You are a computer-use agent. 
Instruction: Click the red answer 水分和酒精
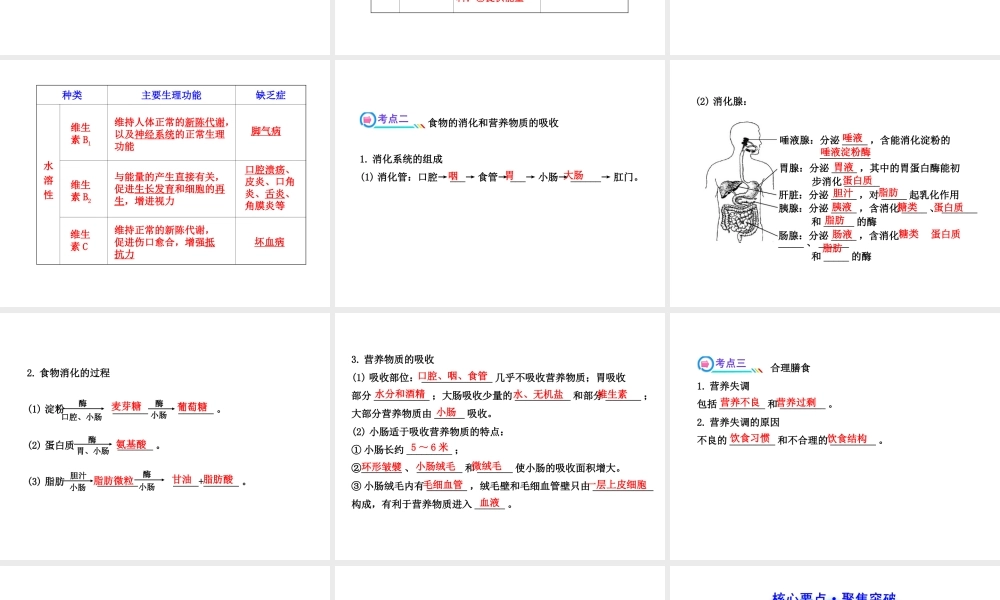400,394
